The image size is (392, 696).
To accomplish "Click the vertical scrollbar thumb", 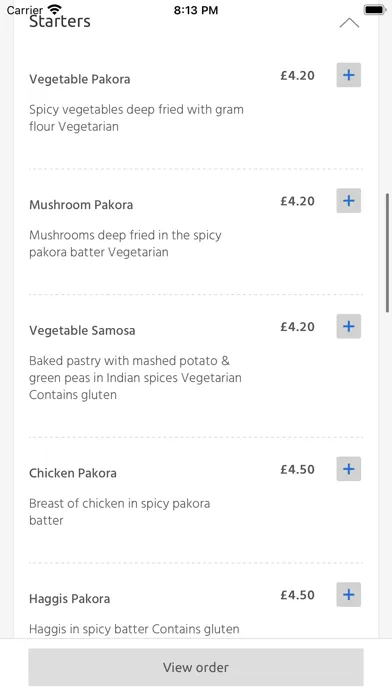I will 387,253.
